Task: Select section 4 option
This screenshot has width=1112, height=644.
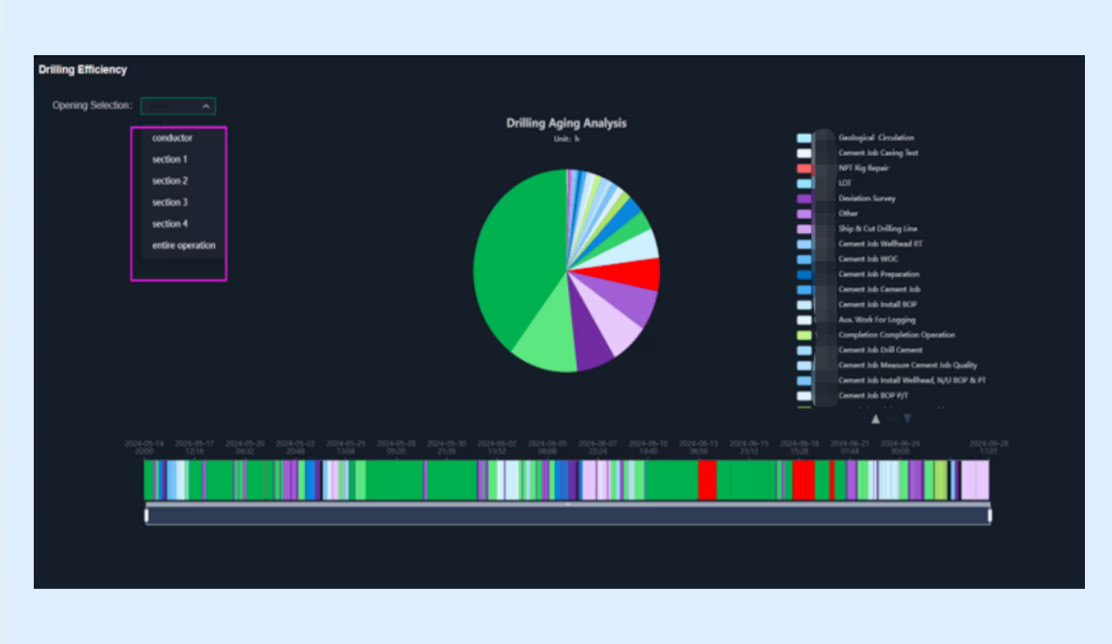Action: click(x=169, y=224)
